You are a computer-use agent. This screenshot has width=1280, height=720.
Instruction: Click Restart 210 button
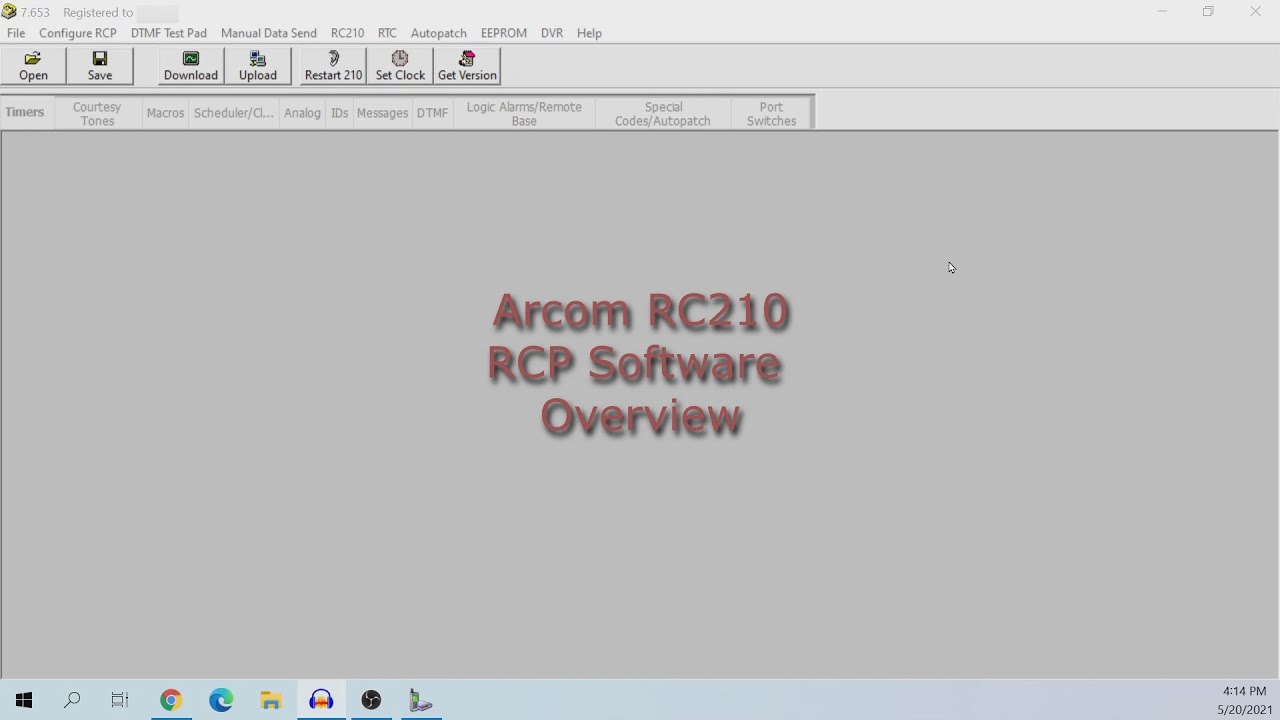(333, 66)
